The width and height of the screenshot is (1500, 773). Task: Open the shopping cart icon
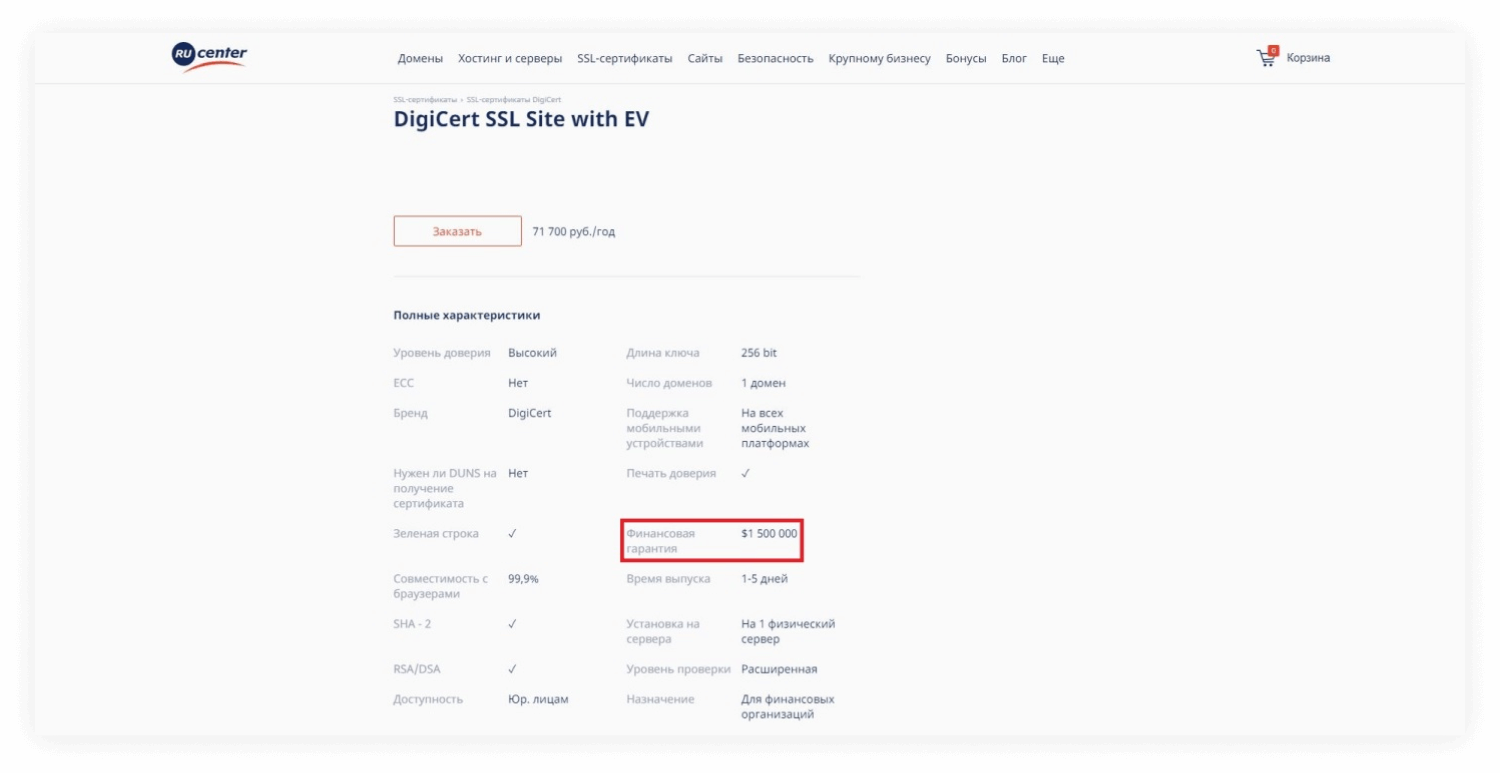point(1267,57)
